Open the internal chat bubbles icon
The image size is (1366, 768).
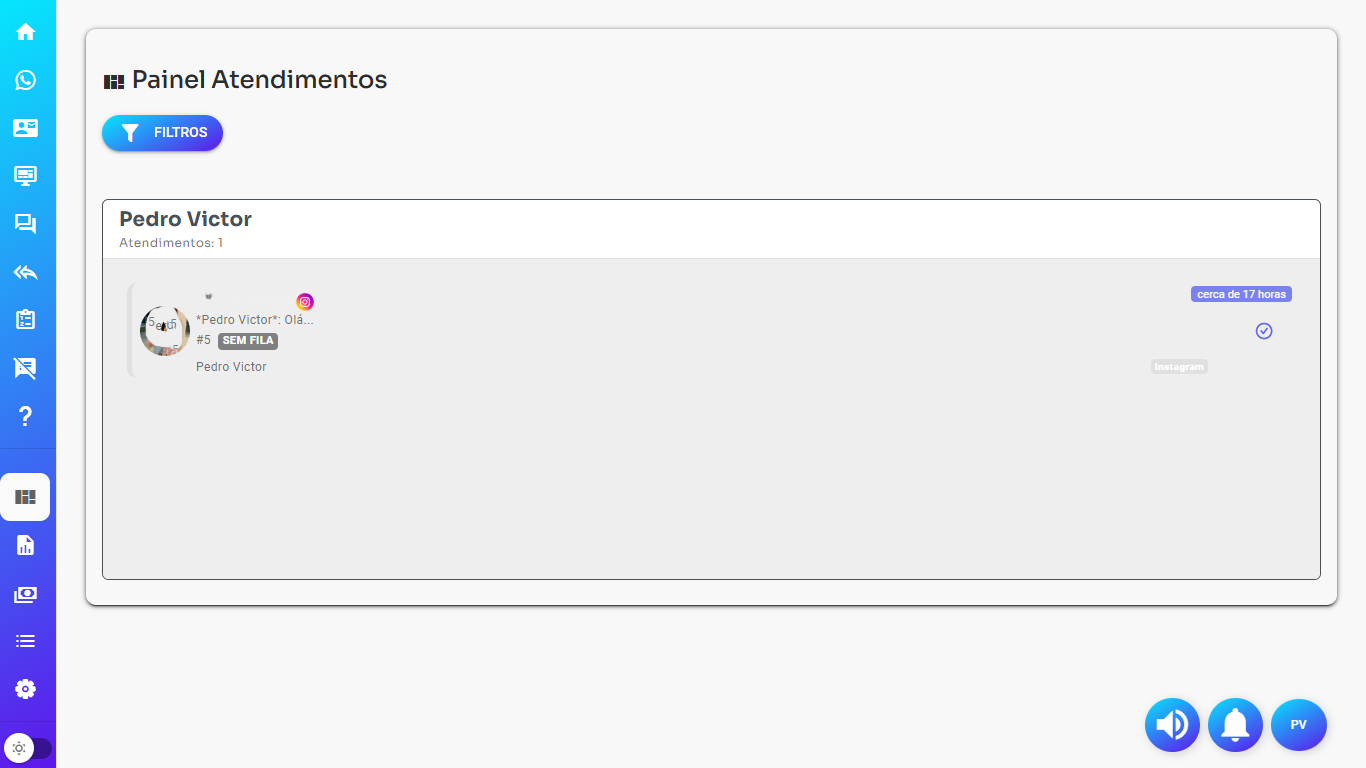coord(26,224)
